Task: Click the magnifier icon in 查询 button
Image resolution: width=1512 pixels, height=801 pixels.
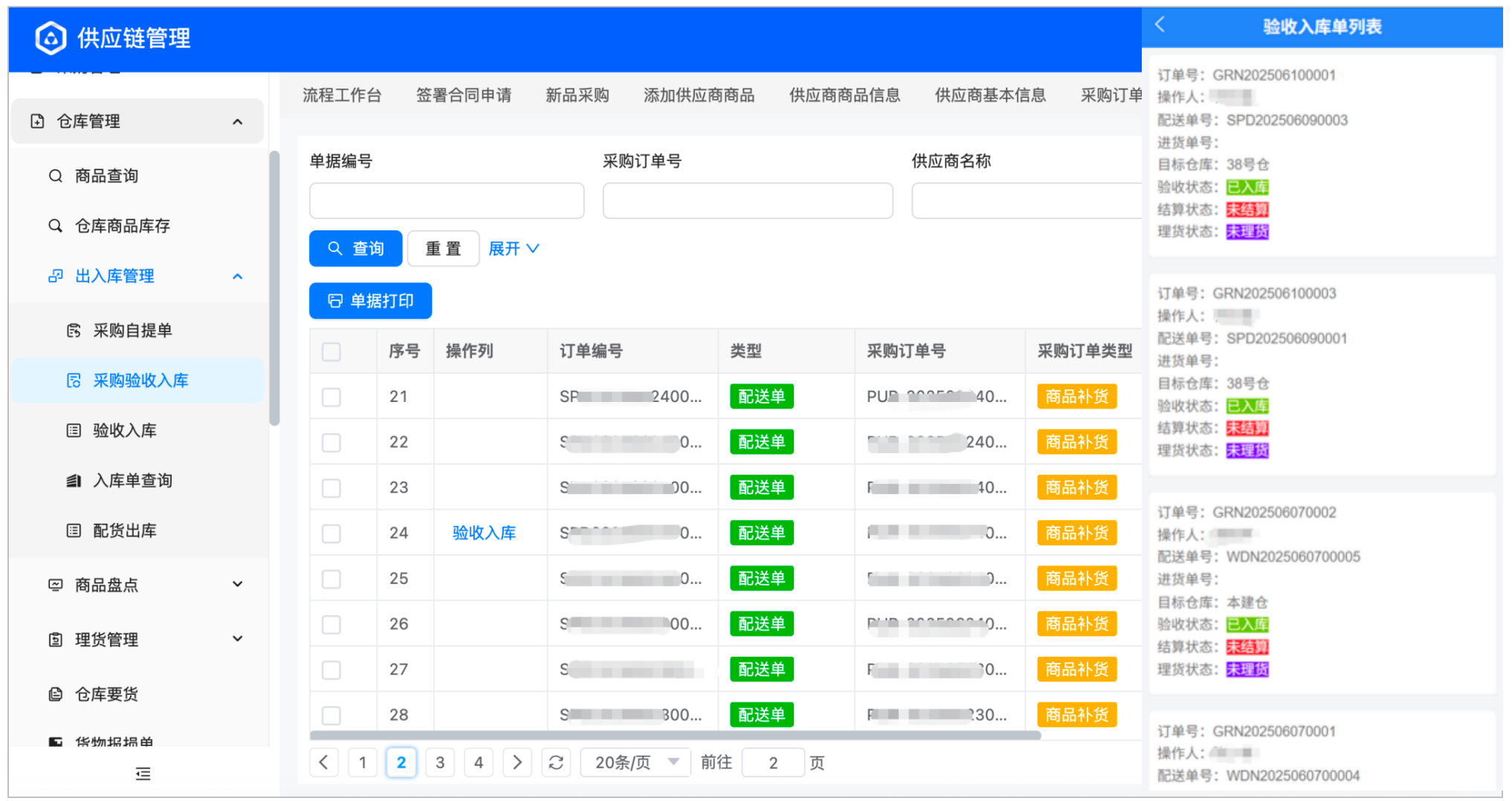Action: point(335,248)
